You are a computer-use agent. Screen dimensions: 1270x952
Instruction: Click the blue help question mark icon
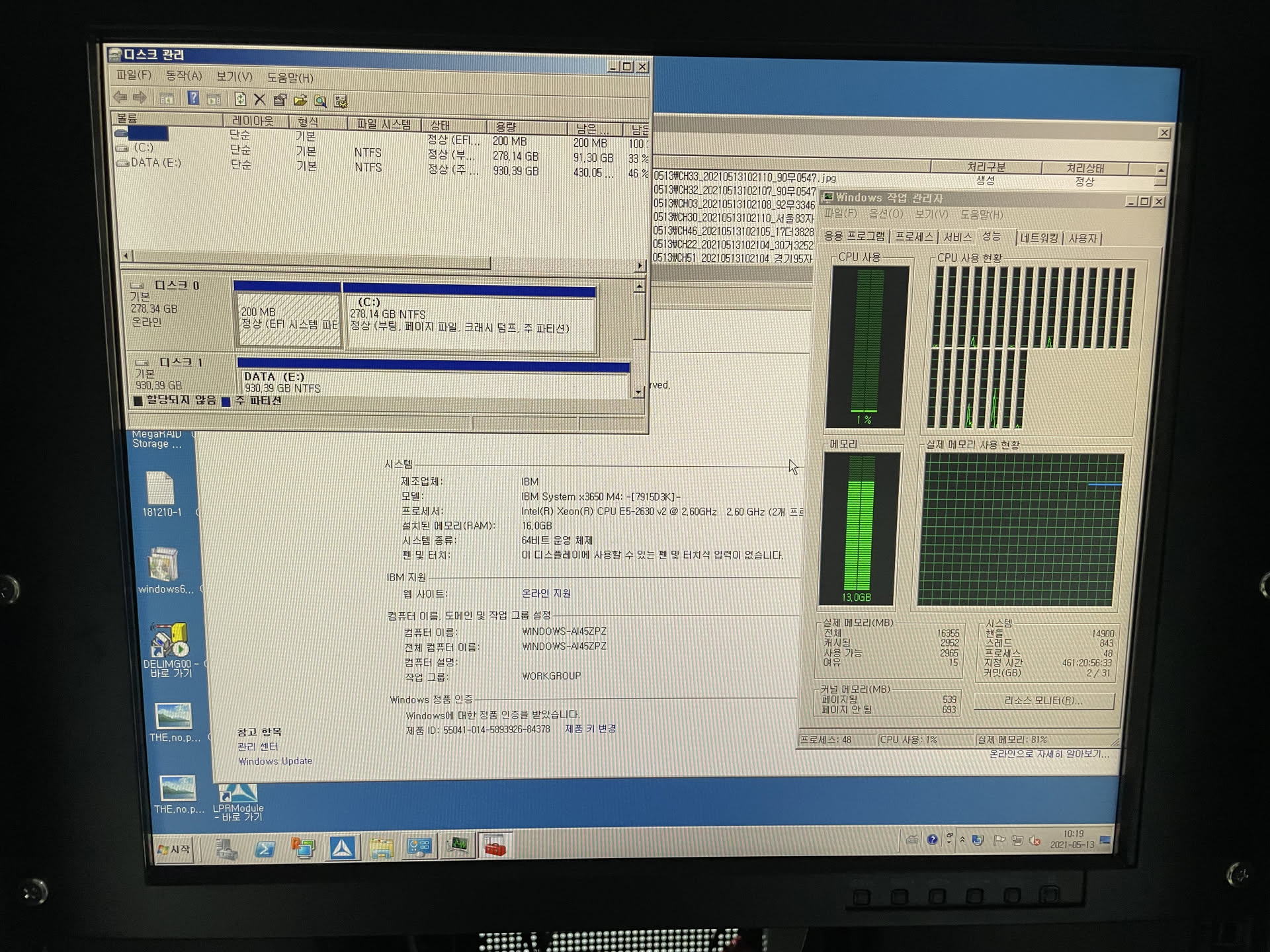[193, 99]
